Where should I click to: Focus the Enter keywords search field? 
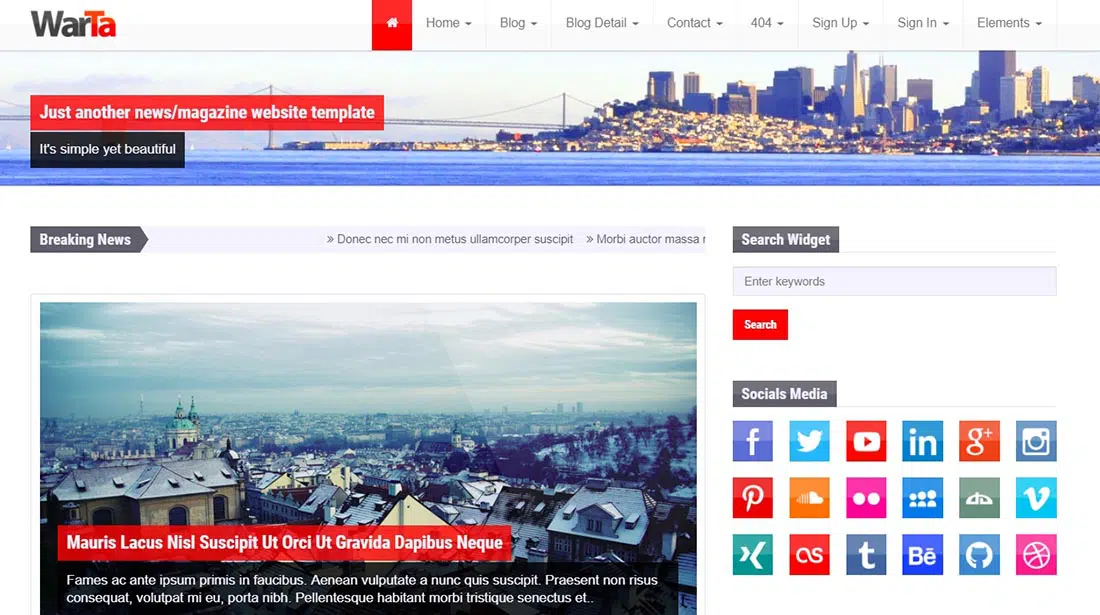coord(894,281)
